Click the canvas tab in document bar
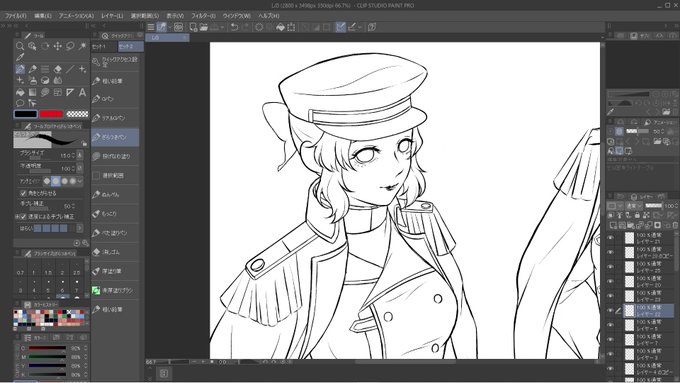 click(x=167, y=38)
